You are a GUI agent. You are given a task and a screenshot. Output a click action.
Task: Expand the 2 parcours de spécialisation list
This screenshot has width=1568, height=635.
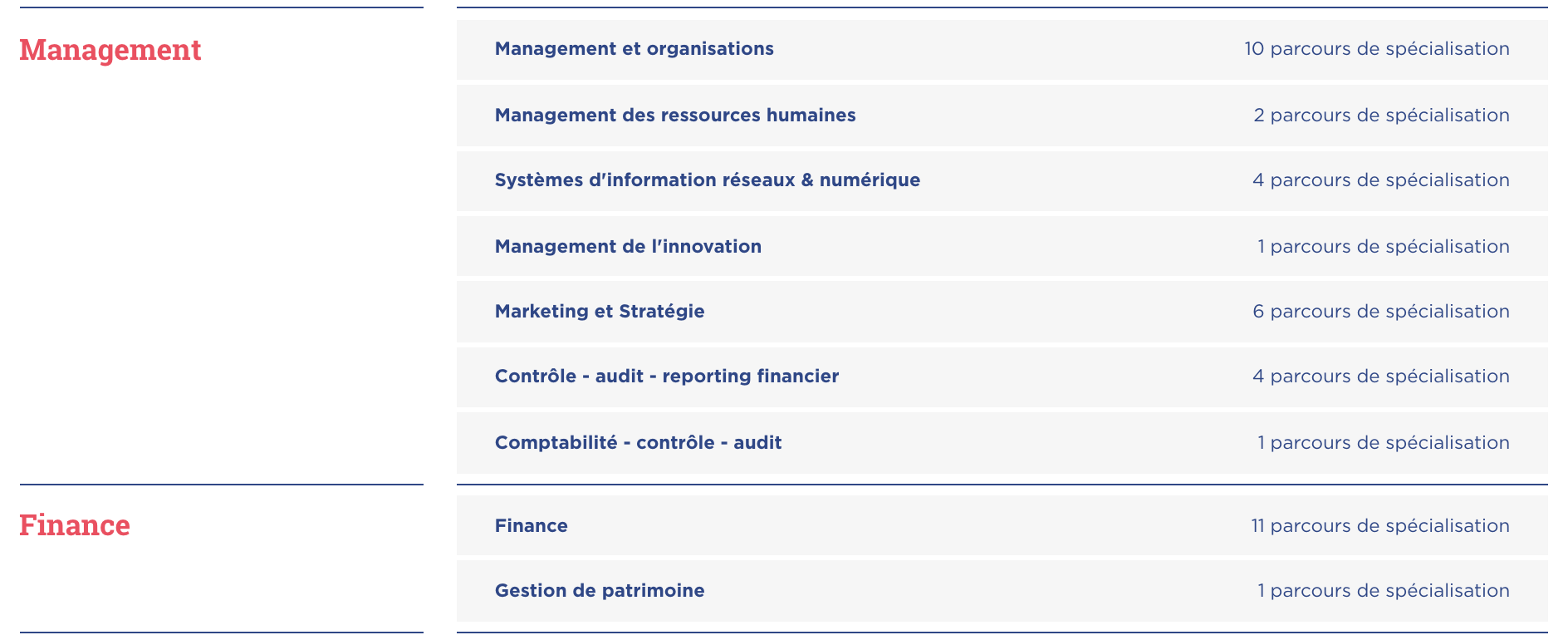[1381, 116]
